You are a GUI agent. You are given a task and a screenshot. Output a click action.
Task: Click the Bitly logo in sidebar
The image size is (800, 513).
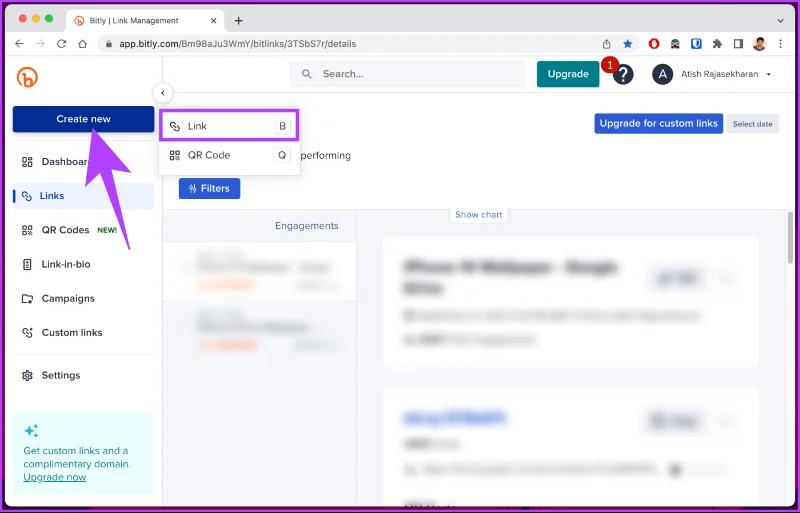tap(27, 77)
